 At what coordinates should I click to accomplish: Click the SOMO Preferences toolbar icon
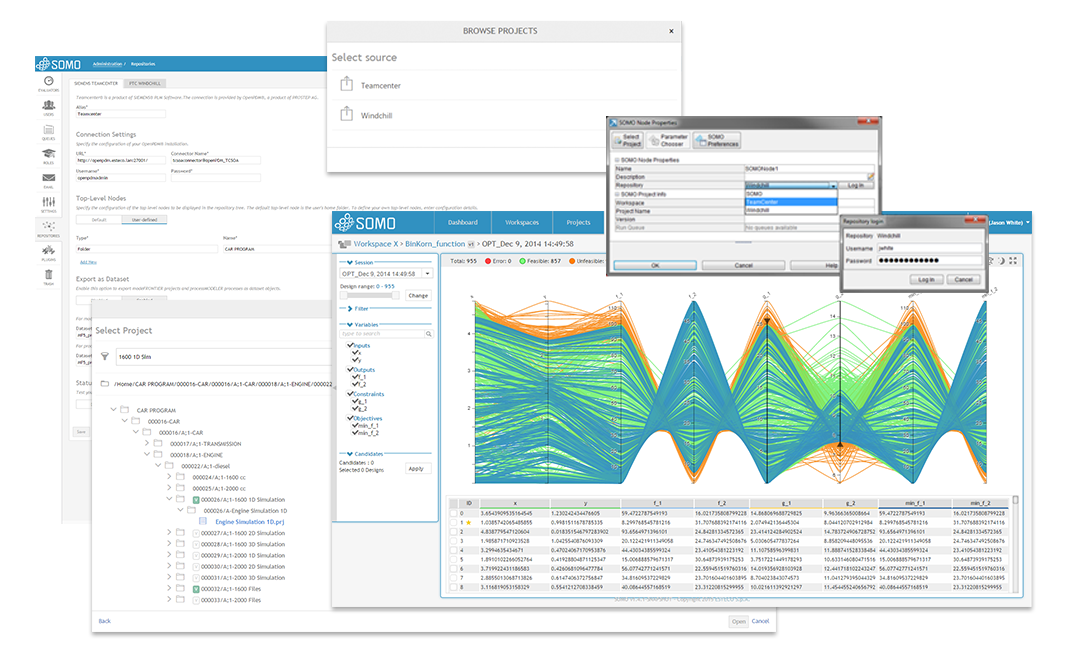(x=717, y=140)
